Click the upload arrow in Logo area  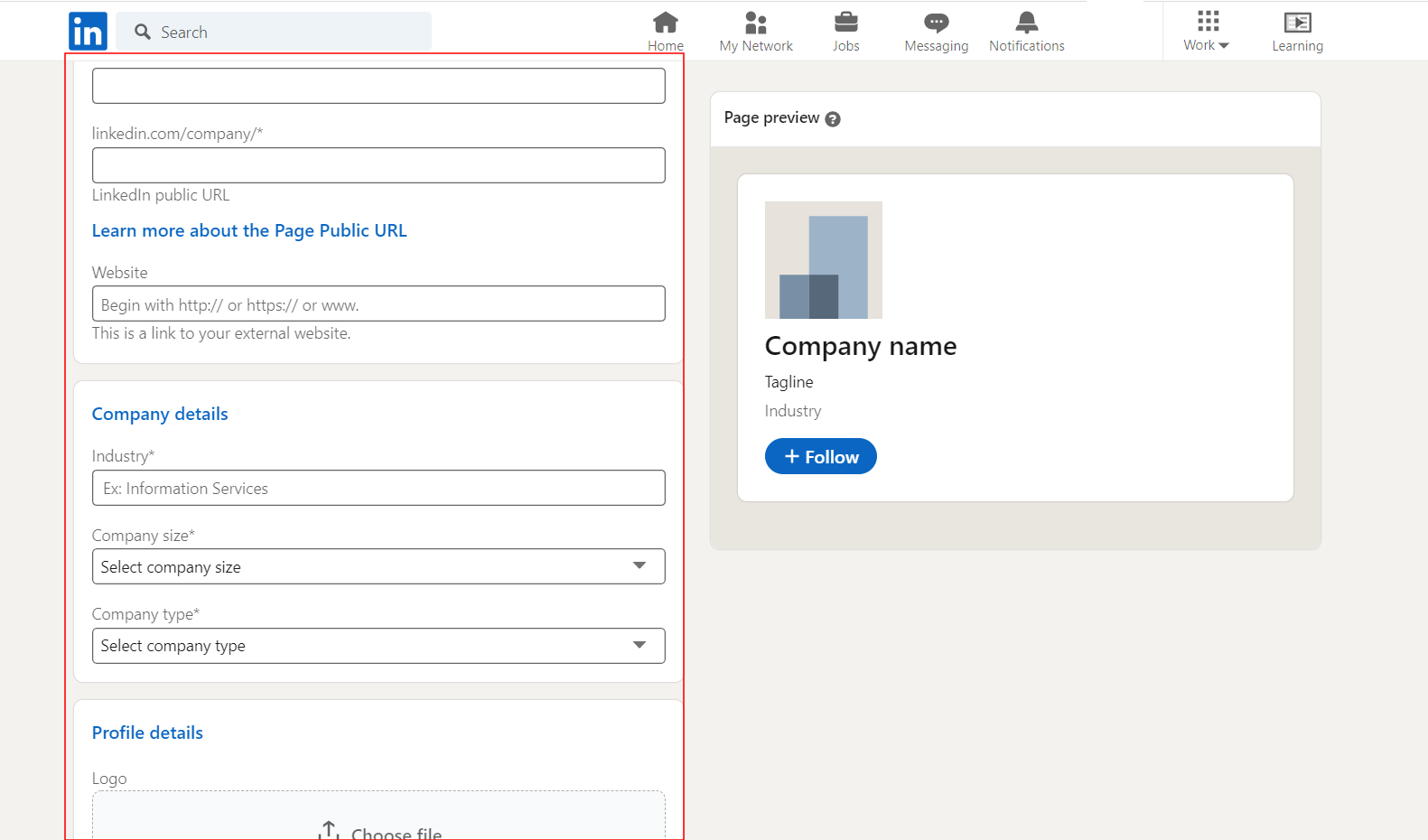point(330,830)
